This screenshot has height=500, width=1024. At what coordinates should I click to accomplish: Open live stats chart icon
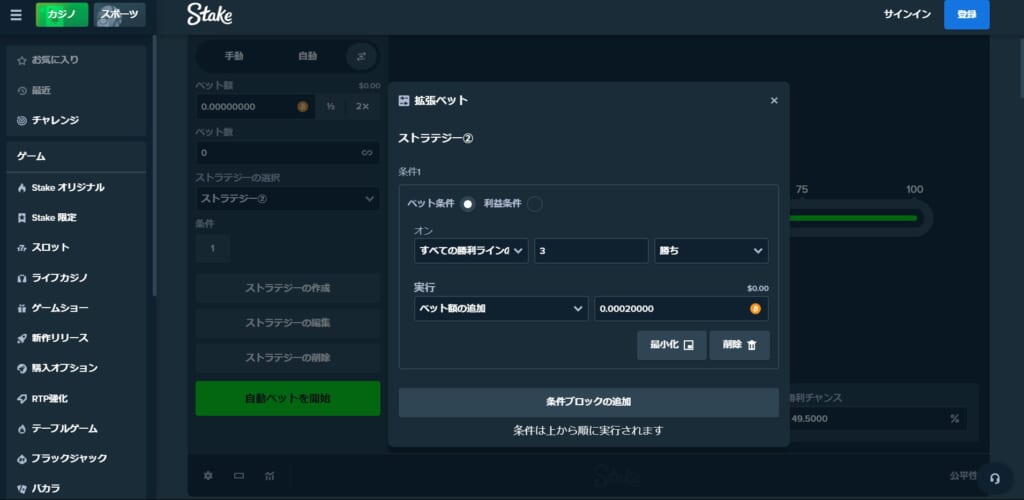tap(270, 476)
